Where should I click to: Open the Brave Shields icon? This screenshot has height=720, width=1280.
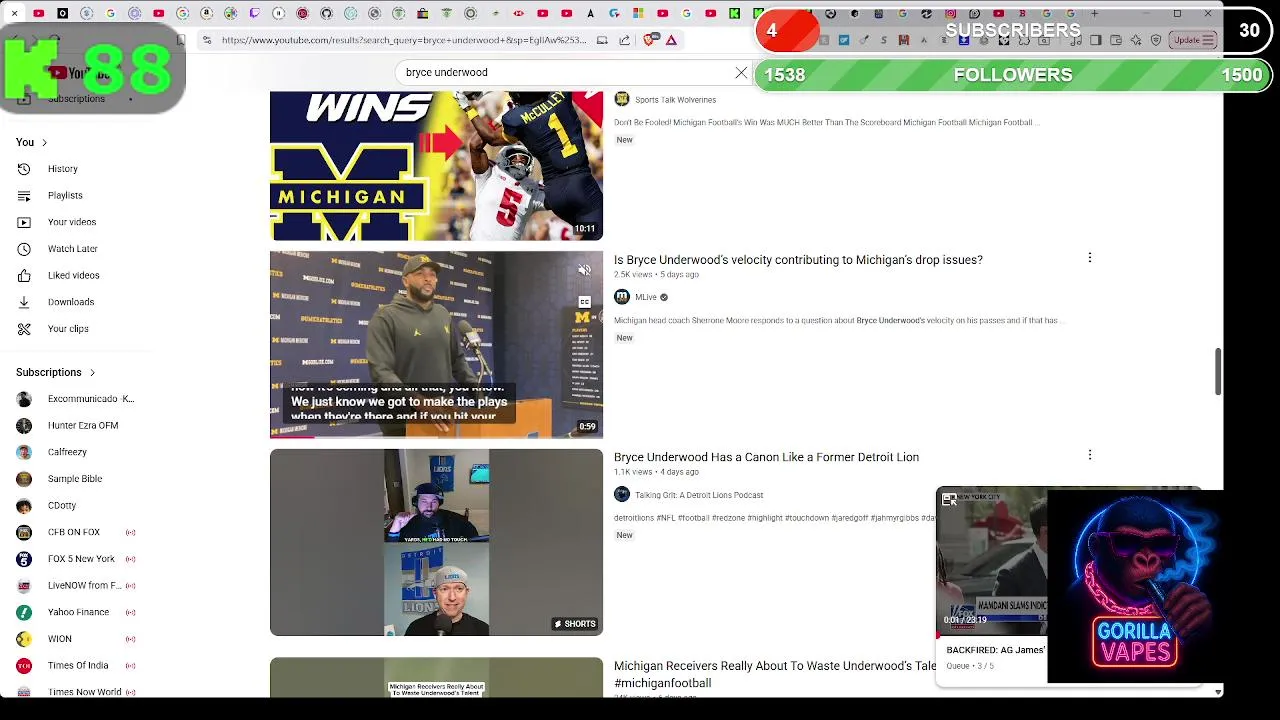(650, 40)
